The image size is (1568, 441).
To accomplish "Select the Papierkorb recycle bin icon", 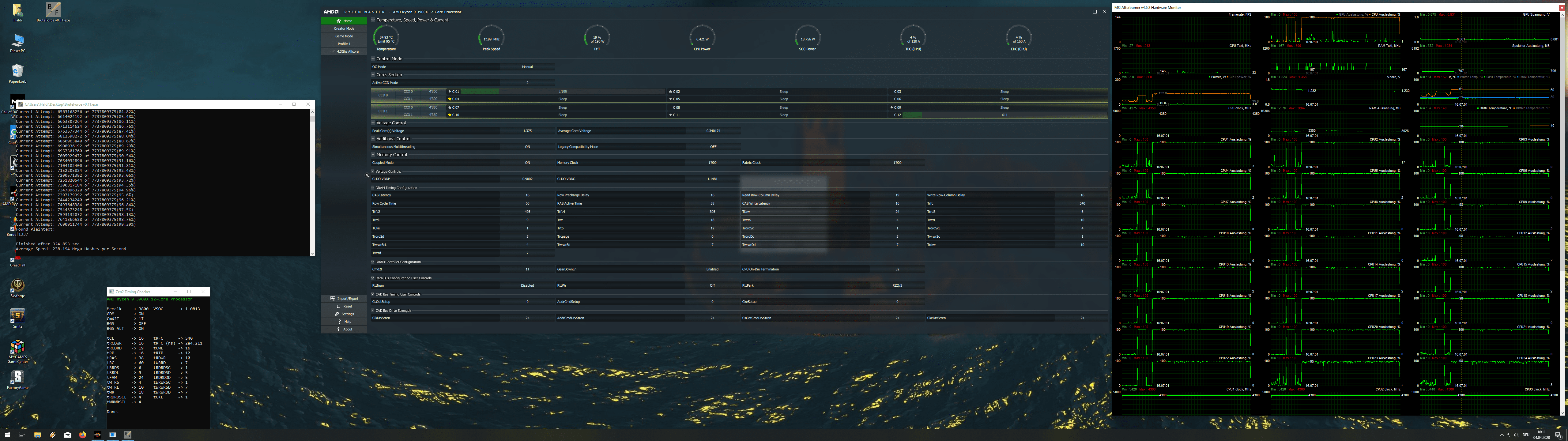I will [18, 74].
